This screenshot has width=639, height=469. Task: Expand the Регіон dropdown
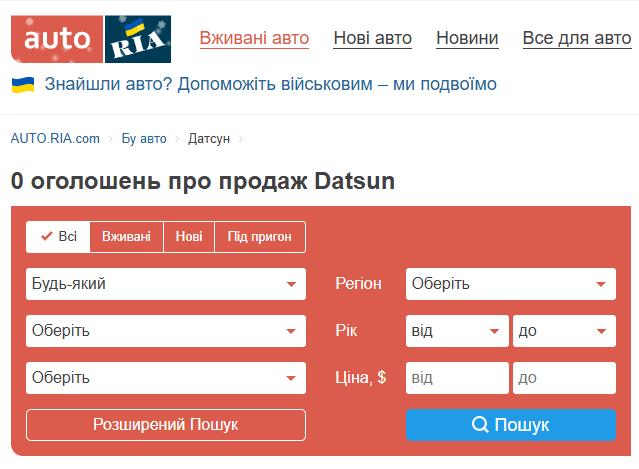click(510, 284)
